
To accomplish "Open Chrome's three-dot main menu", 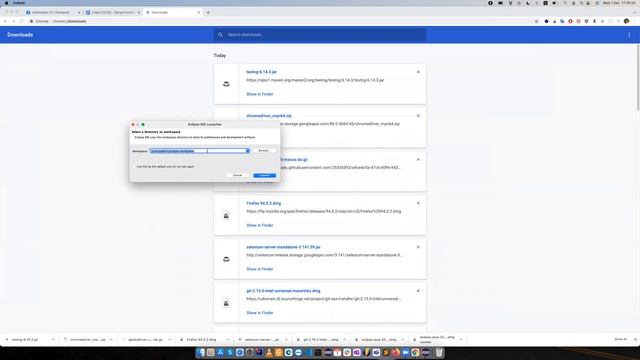I will pos(634,21).
